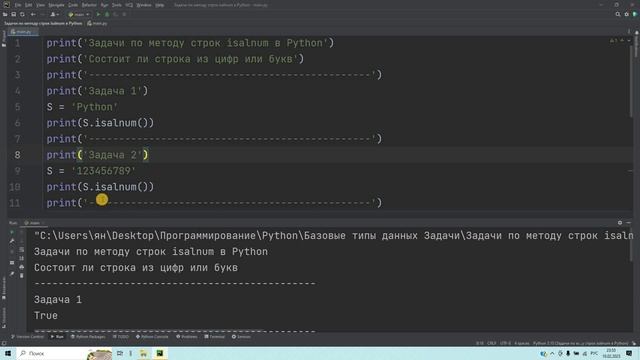Open the Help menu
Screen dimensions: 640x360
pyautogui.click(x=160, y=5)
